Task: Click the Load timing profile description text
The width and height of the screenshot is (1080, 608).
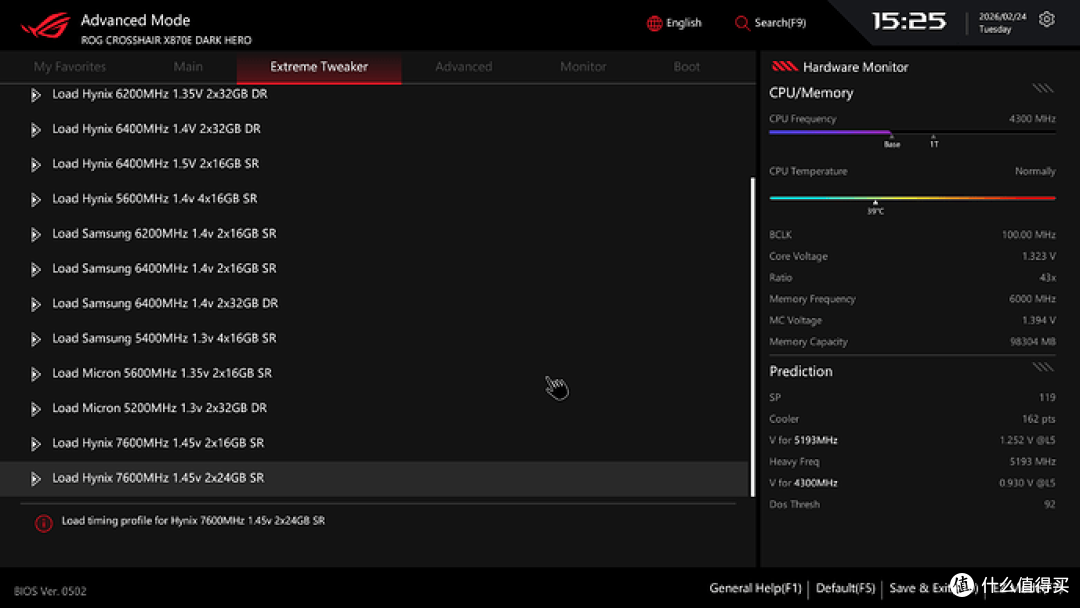Action: pos(194,521)
